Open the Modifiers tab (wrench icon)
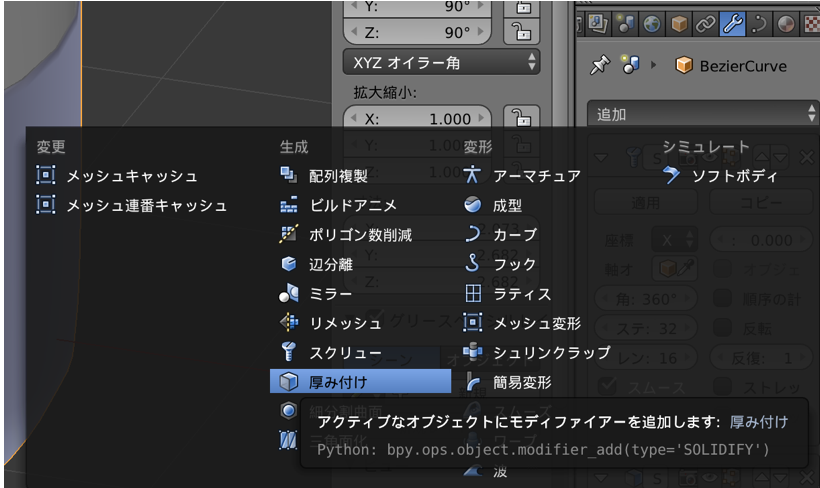 click(x=732, y=24)
